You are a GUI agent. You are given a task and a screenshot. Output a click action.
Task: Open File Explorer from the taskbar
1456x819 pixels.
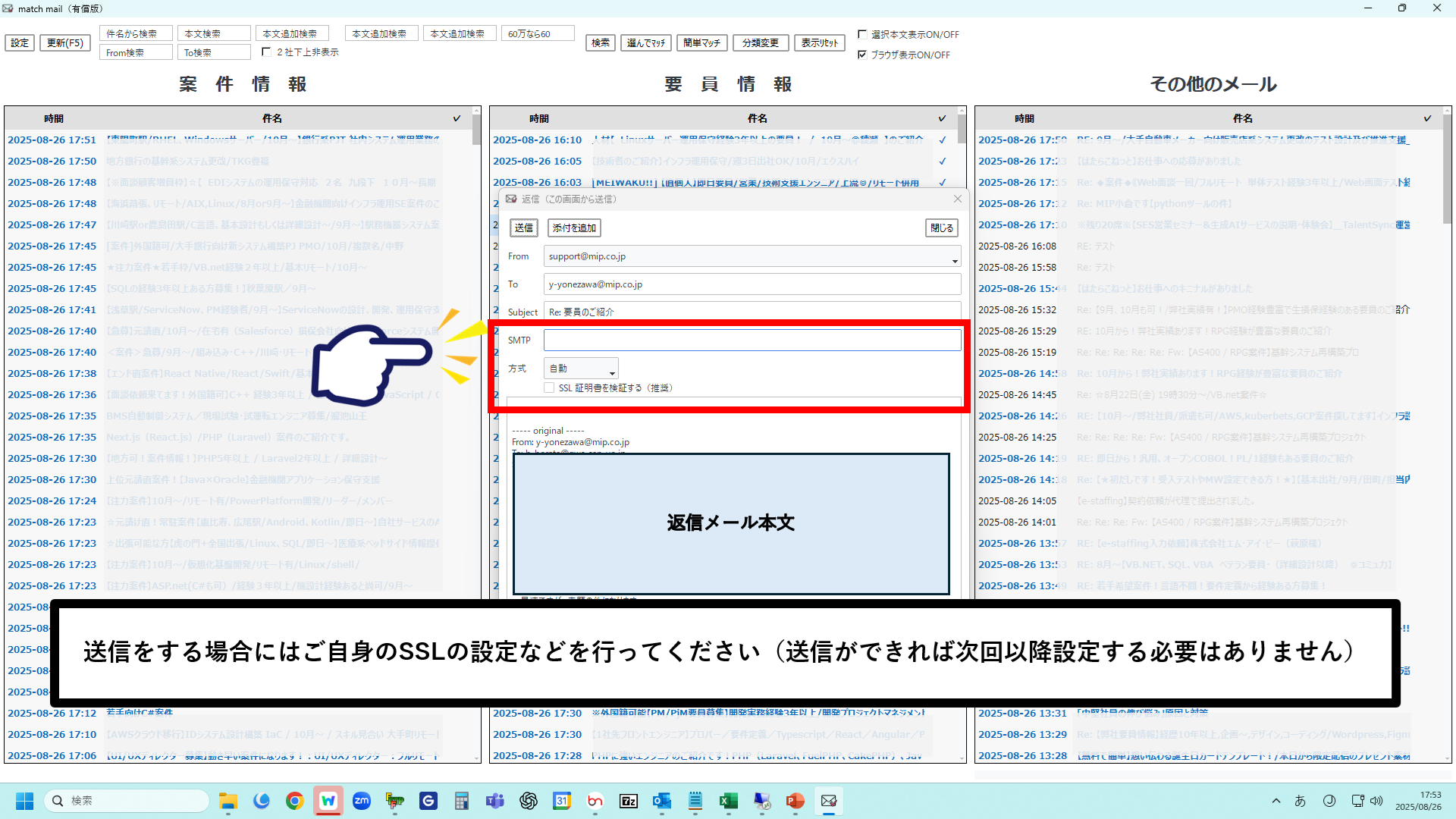click(x=228, y=801)
